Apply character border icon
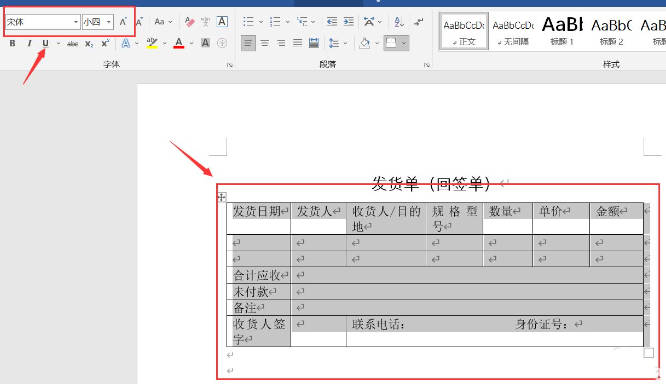 point(222,21)
